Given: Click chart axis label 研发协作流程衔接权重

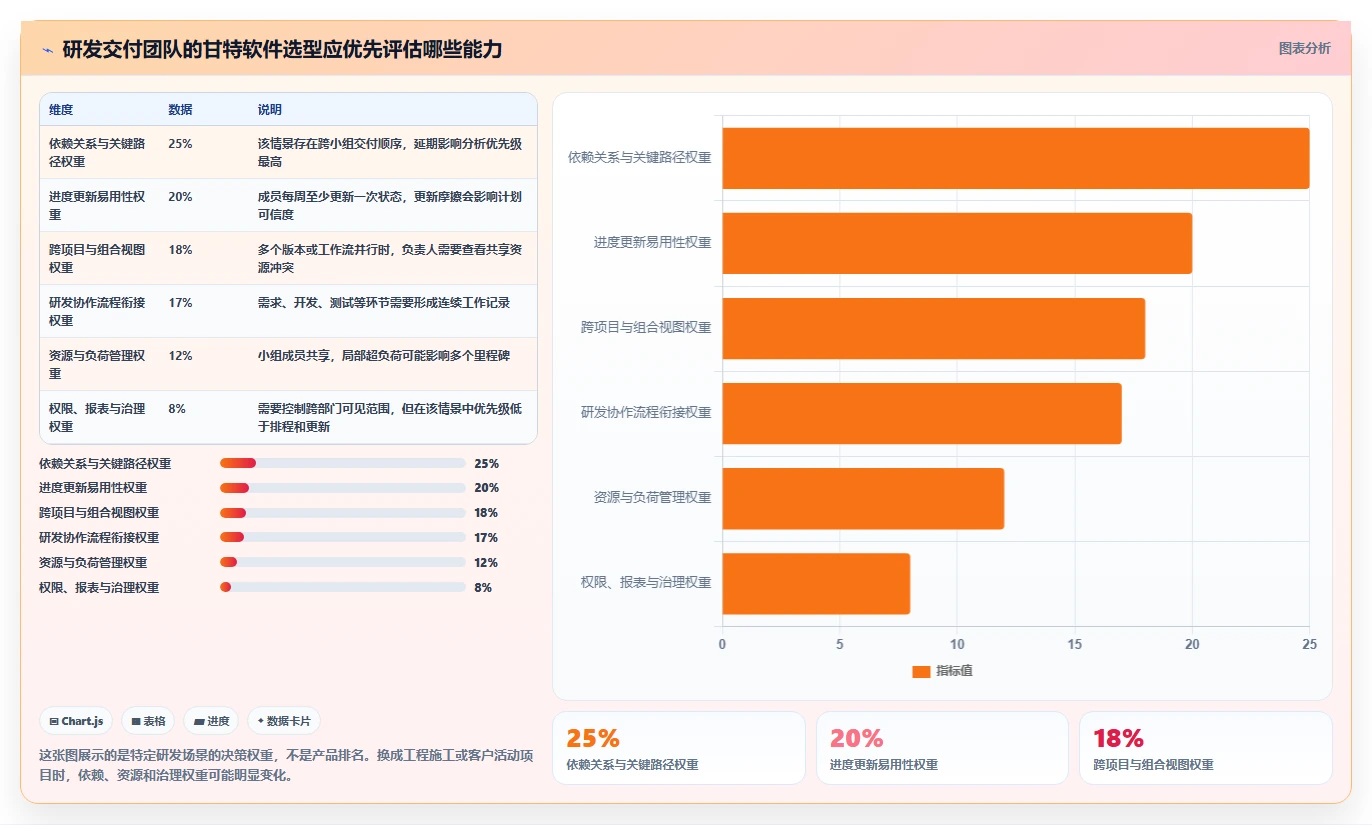Looking at the screenshot, I should [646, 412].
